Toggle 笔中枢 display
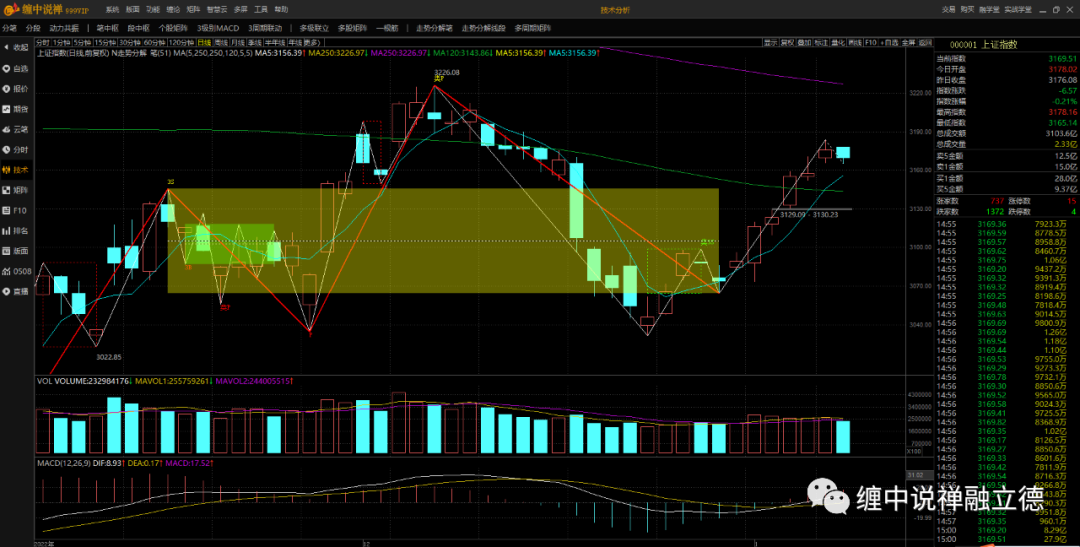Viewport: 1080px width, 547px height. (x=107, y=28)
